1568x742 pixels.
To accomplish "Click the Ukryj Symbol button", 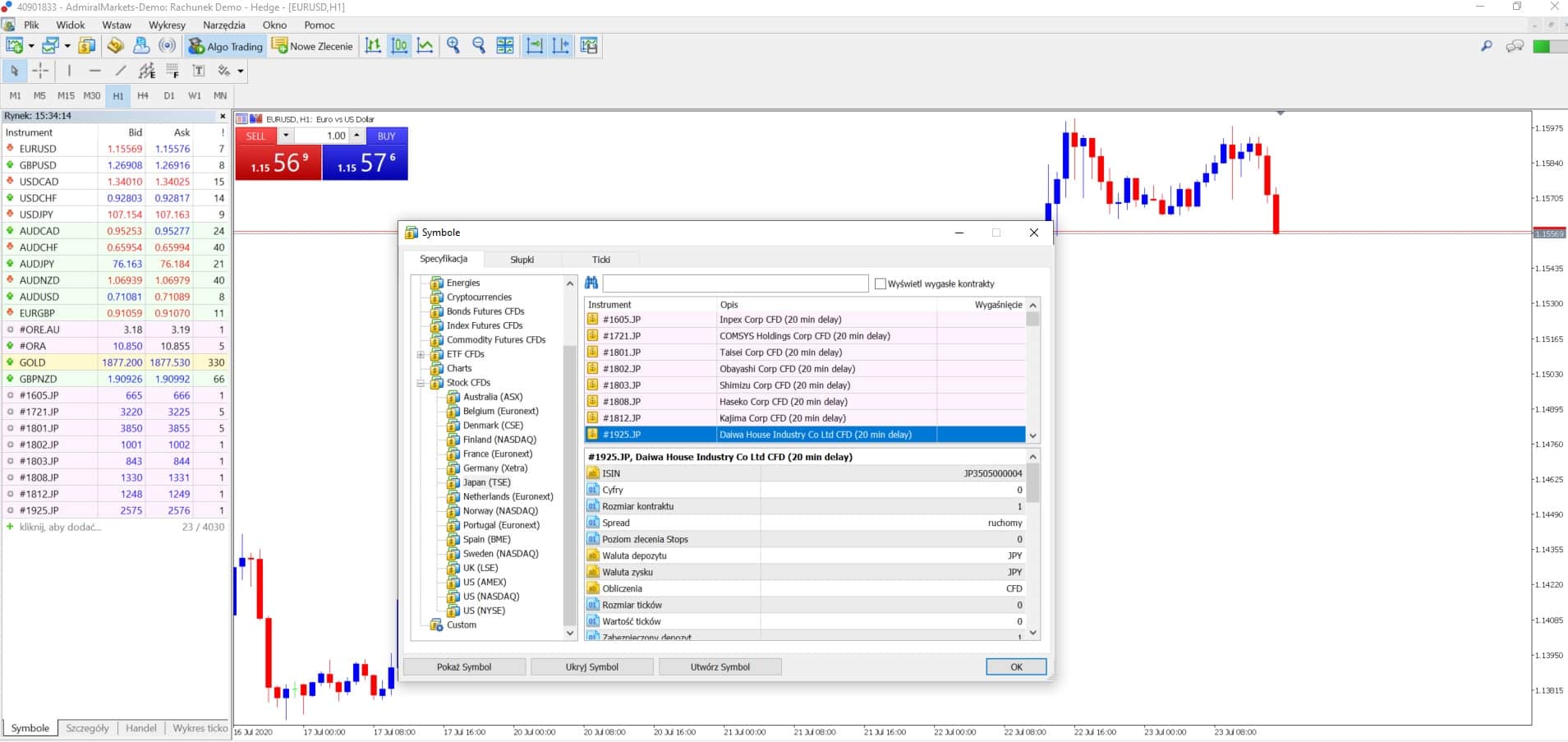I will [592, 667].
